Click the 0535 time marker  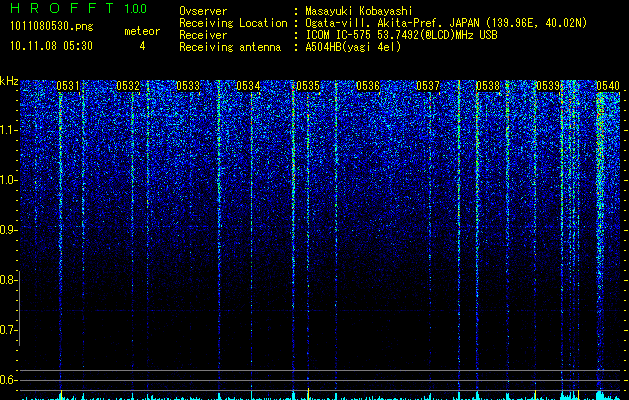point(308,86)
